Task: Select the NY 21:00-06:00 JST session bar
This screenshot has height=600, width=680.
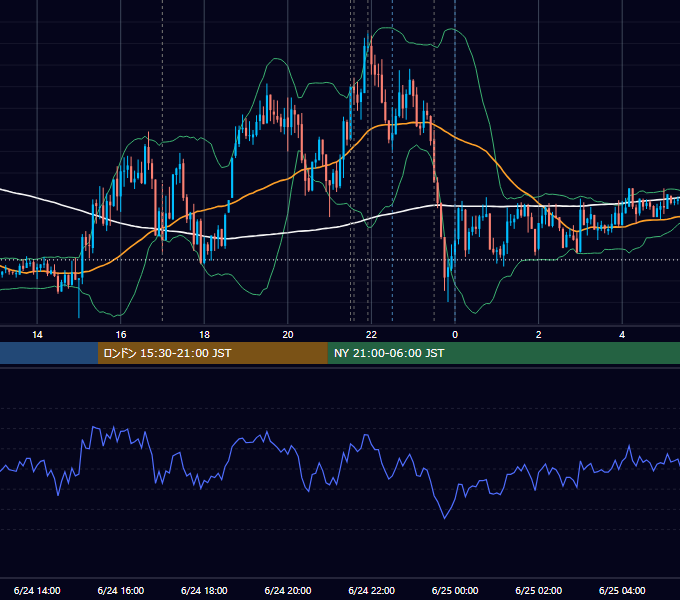Action: (x=503, y=353)
